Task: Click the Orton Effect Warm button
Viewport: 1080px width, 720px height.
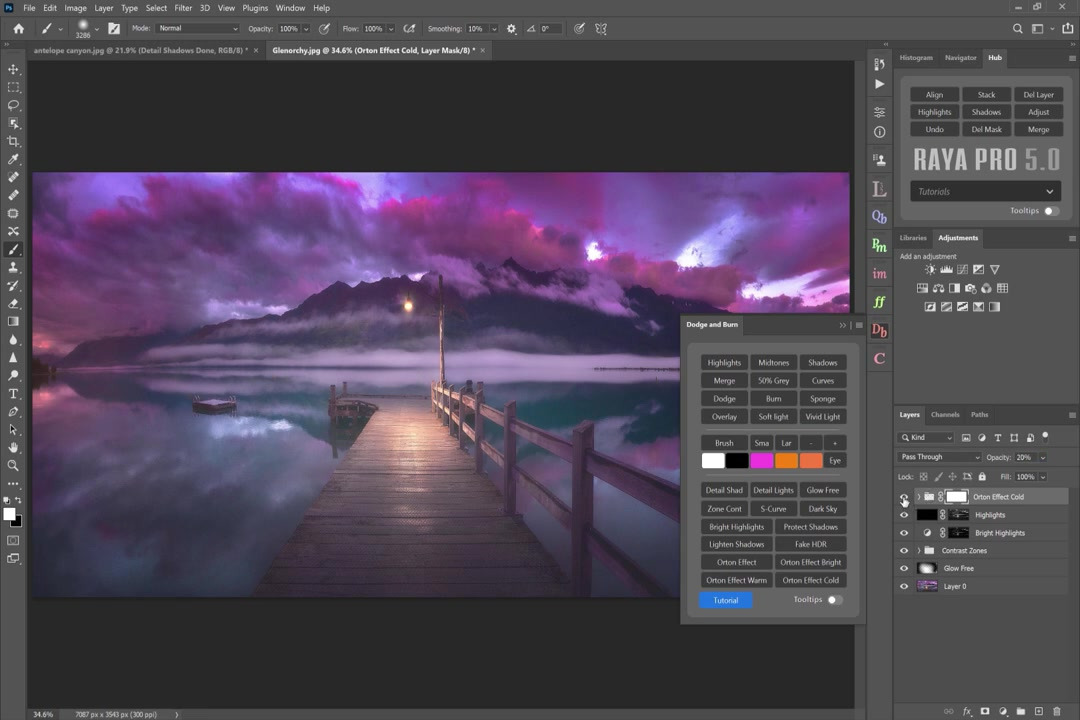Action: (736, 580)
